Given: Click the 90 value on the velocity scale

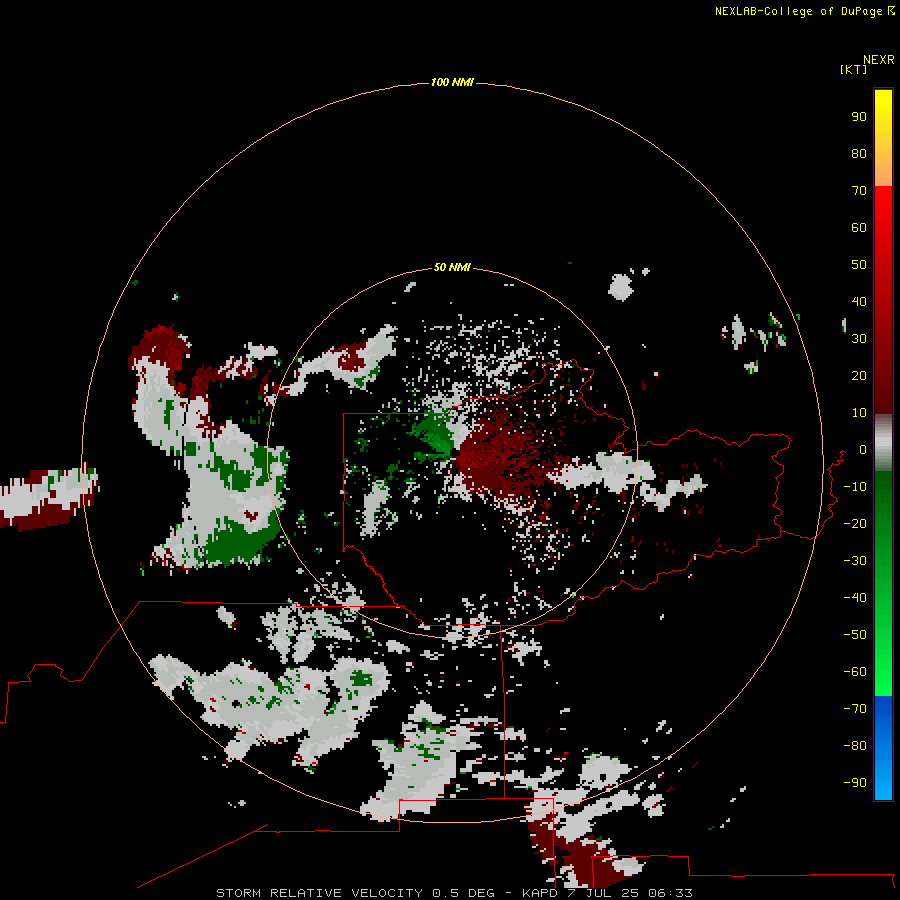Looking at the screenshot, I should pyautogui.click(x=859, y=117).
